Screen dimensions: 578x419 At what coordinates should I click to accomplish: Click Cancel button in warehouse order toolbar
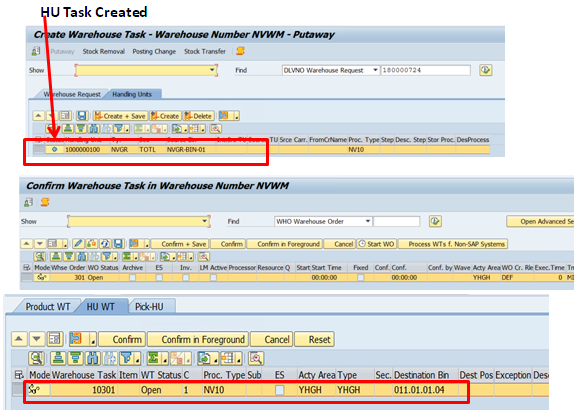(340, 244)
